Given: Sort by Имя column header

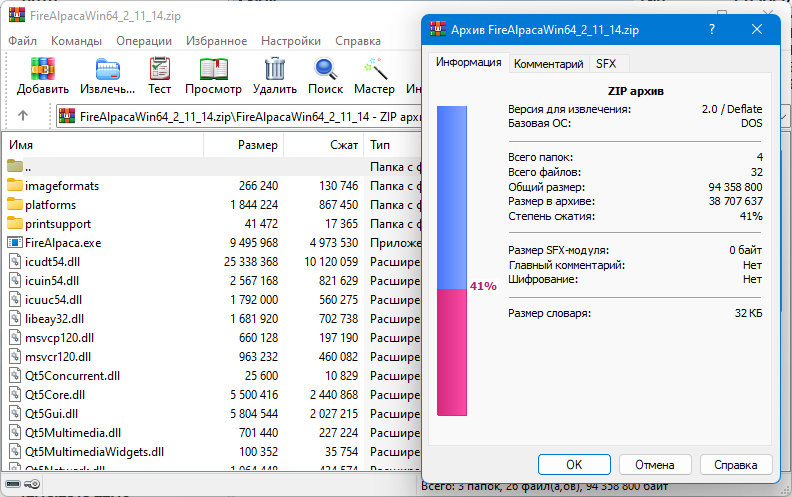Looking at the screenshot, I should 103,145.
